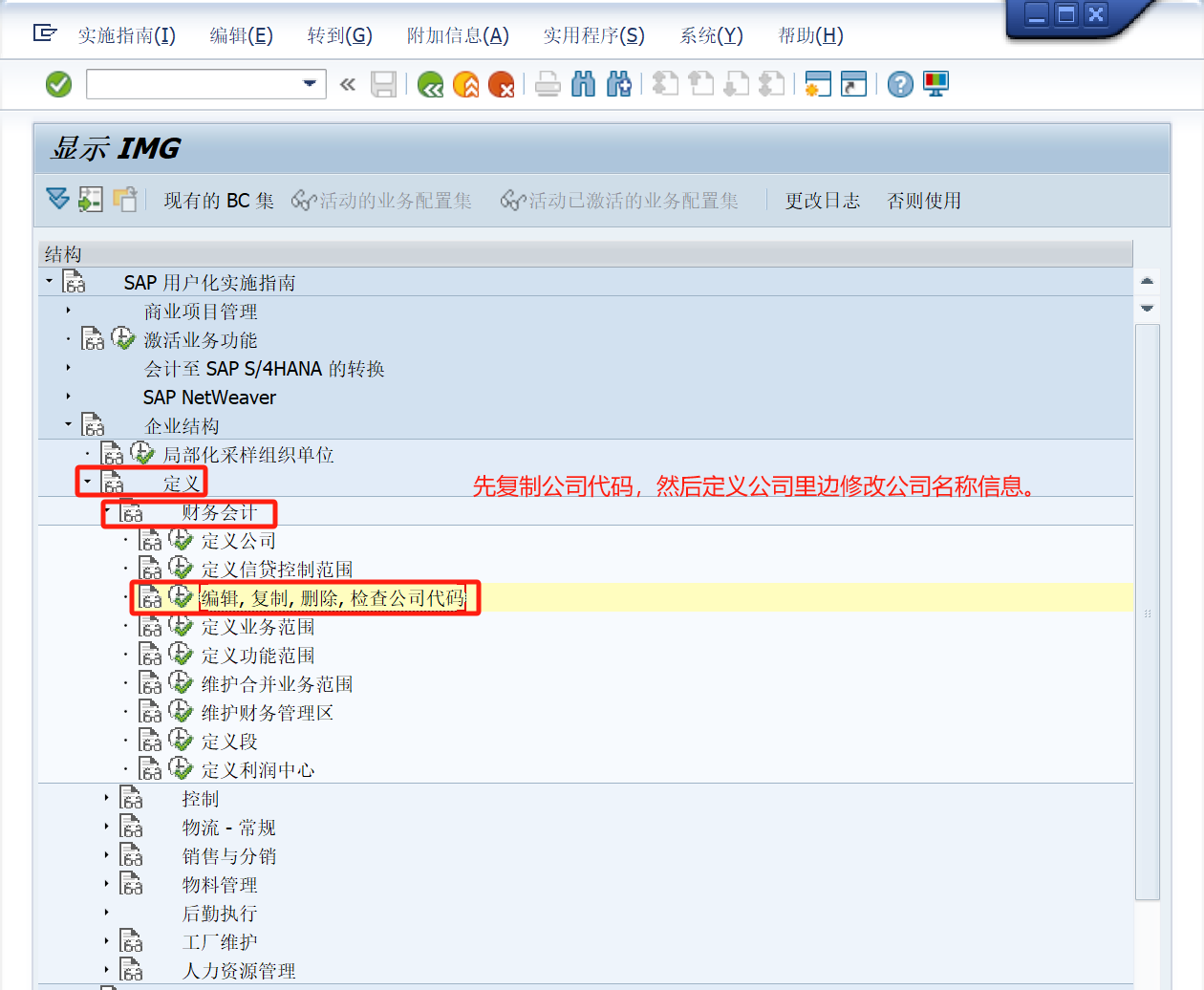Screen dimensions: 1204x990
Task: Click the Expand All triangle icon in IMG toolbar
Action: 58,199
